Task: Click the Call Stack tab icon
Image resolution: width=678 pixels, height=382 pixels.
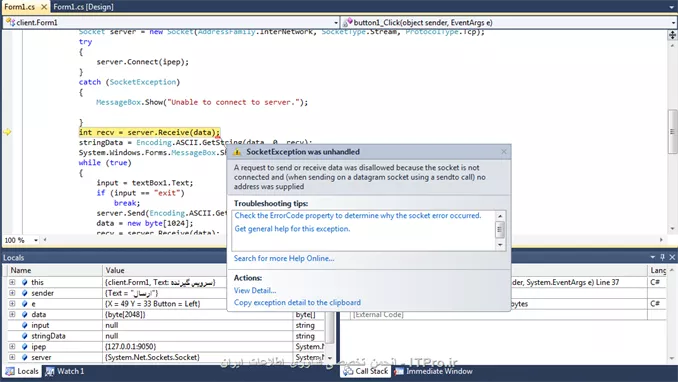Action: [x=348, y=371]
